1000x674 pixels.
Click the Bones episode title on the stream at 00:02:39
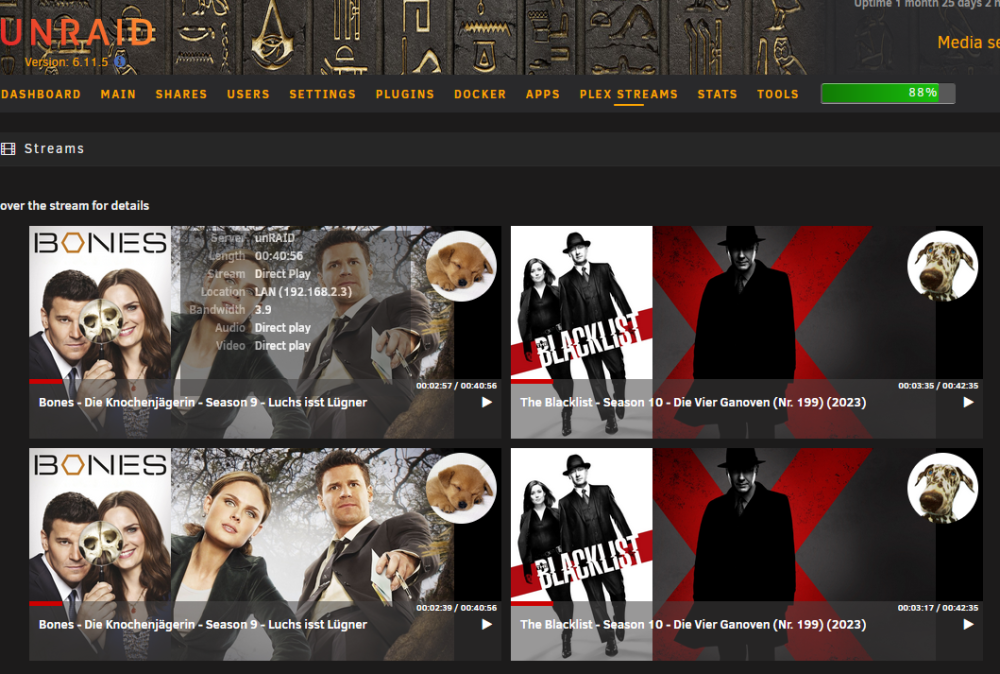pos(203,624)
